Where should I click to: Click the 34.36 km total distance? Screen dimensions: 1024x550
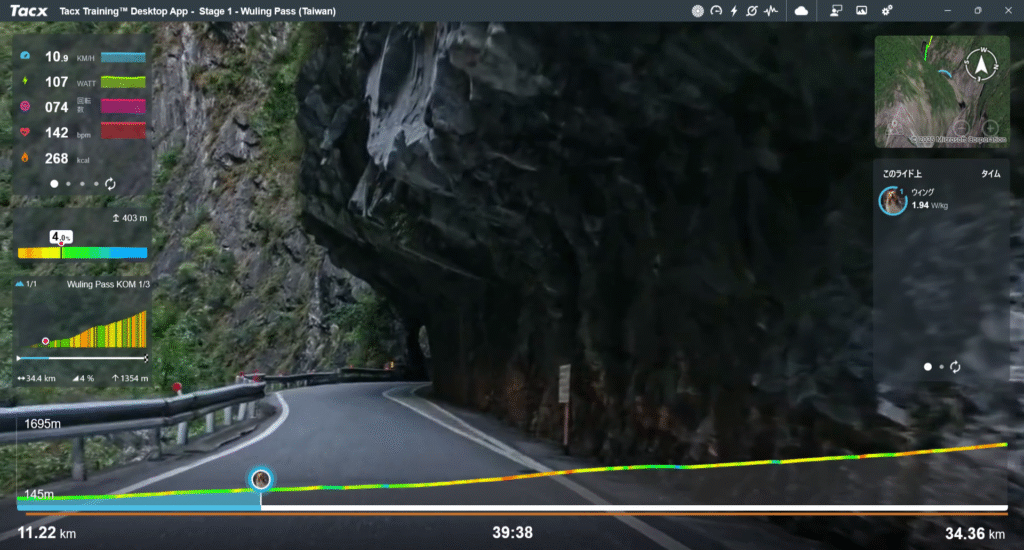(975, 534)
